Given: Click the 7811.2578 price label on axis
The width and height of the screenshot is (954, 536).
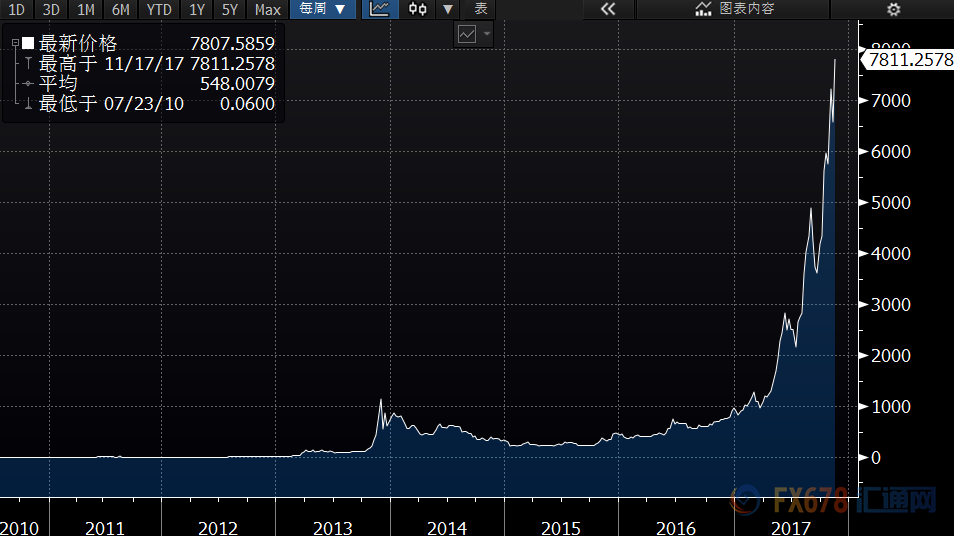Looking at the screenshot, I should (909, 60).
